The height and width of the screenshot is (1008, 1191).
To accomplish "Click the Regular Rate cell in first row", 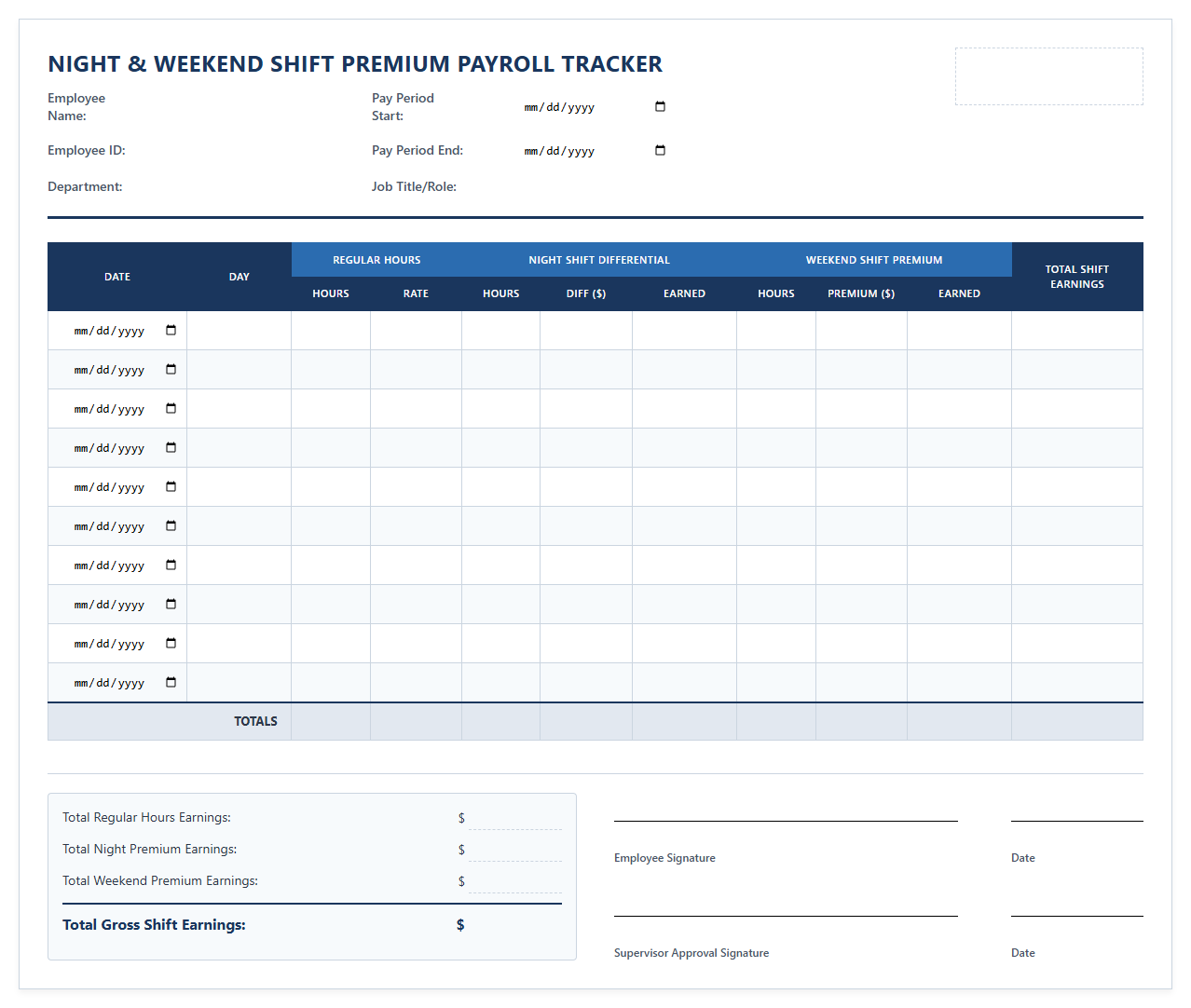I will (416, 331).
